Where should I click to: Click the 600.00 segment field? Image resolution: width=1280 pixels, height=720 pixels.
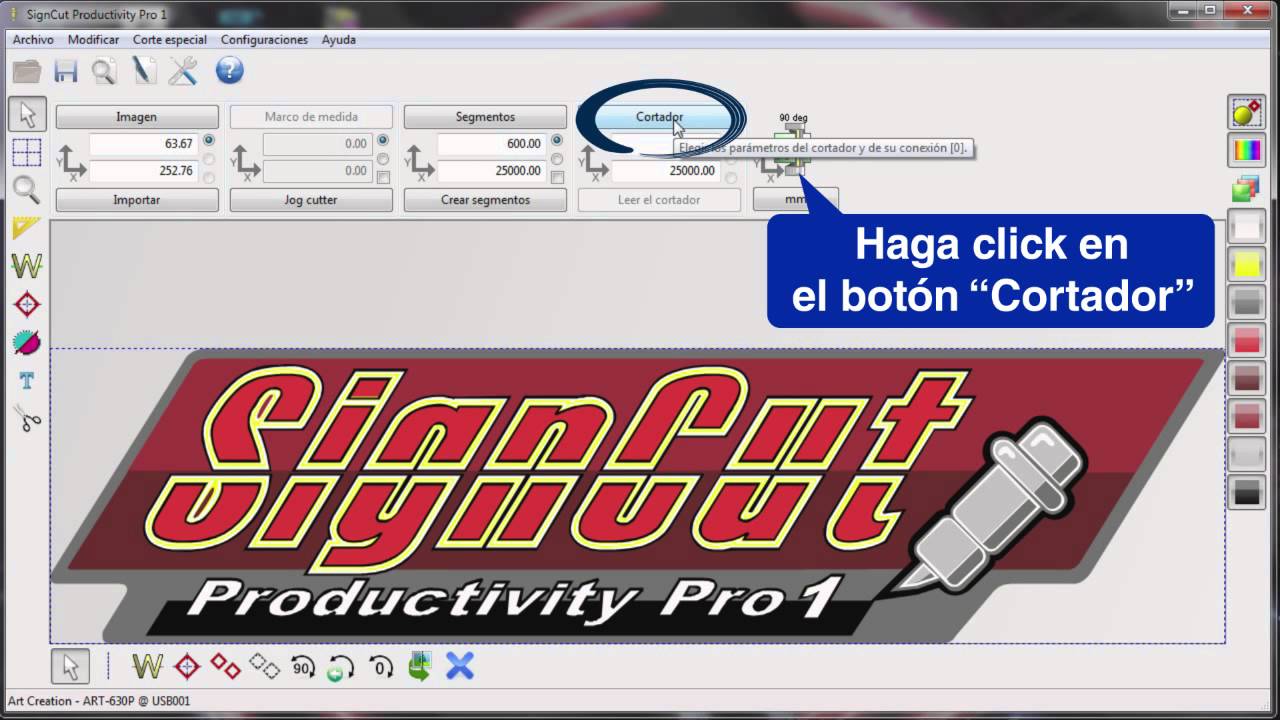[492, 144]
